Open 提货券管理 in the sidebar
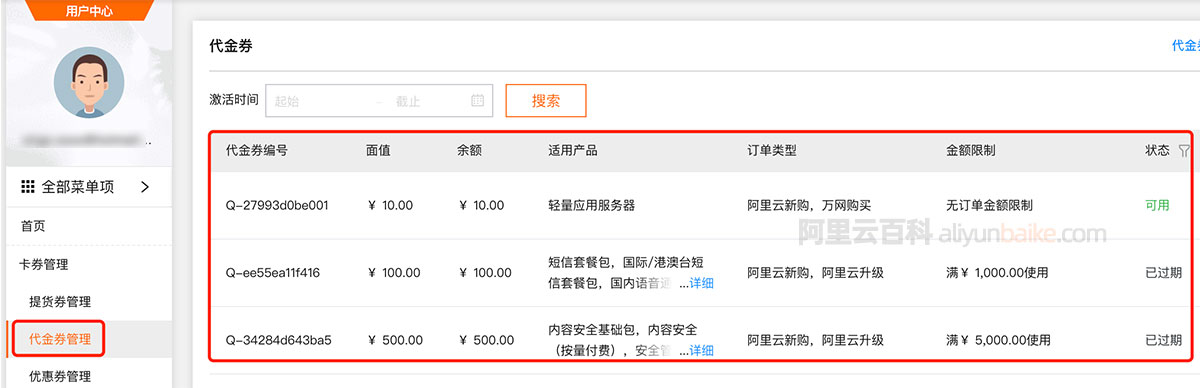Image resolution: width=1200 pixels, height=388 pixels. coord(60,301)
